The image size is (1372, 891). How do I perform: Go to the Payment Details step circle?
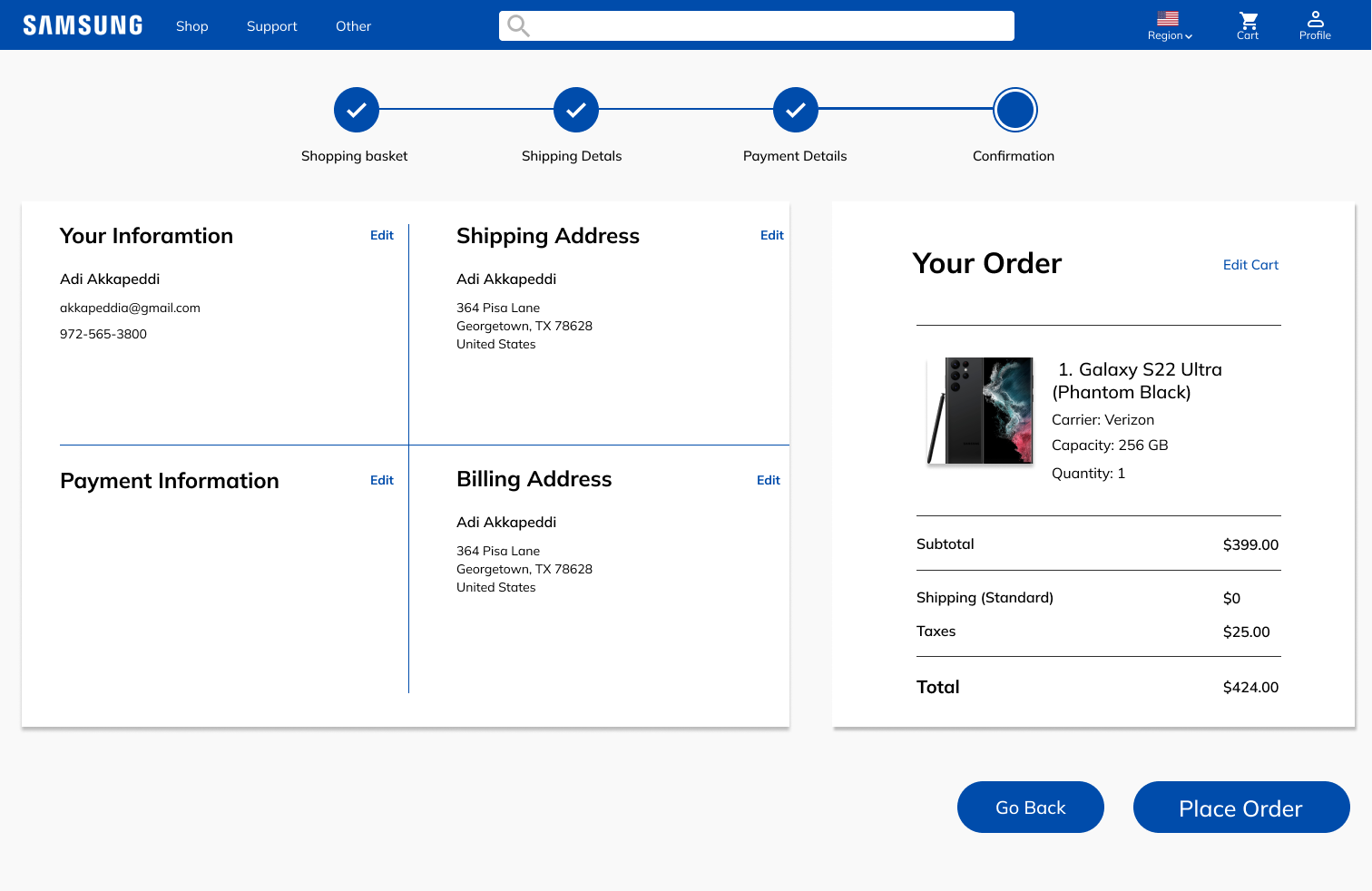pos(796,110)
